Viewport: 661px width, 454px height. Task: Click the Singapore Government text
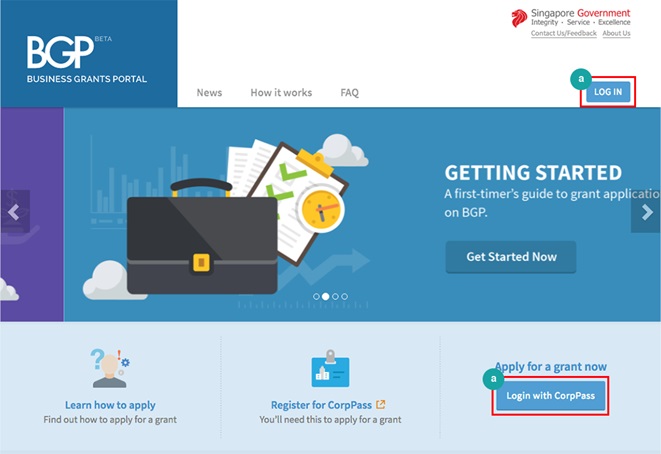pyautogui.click(x=580, y=13)
